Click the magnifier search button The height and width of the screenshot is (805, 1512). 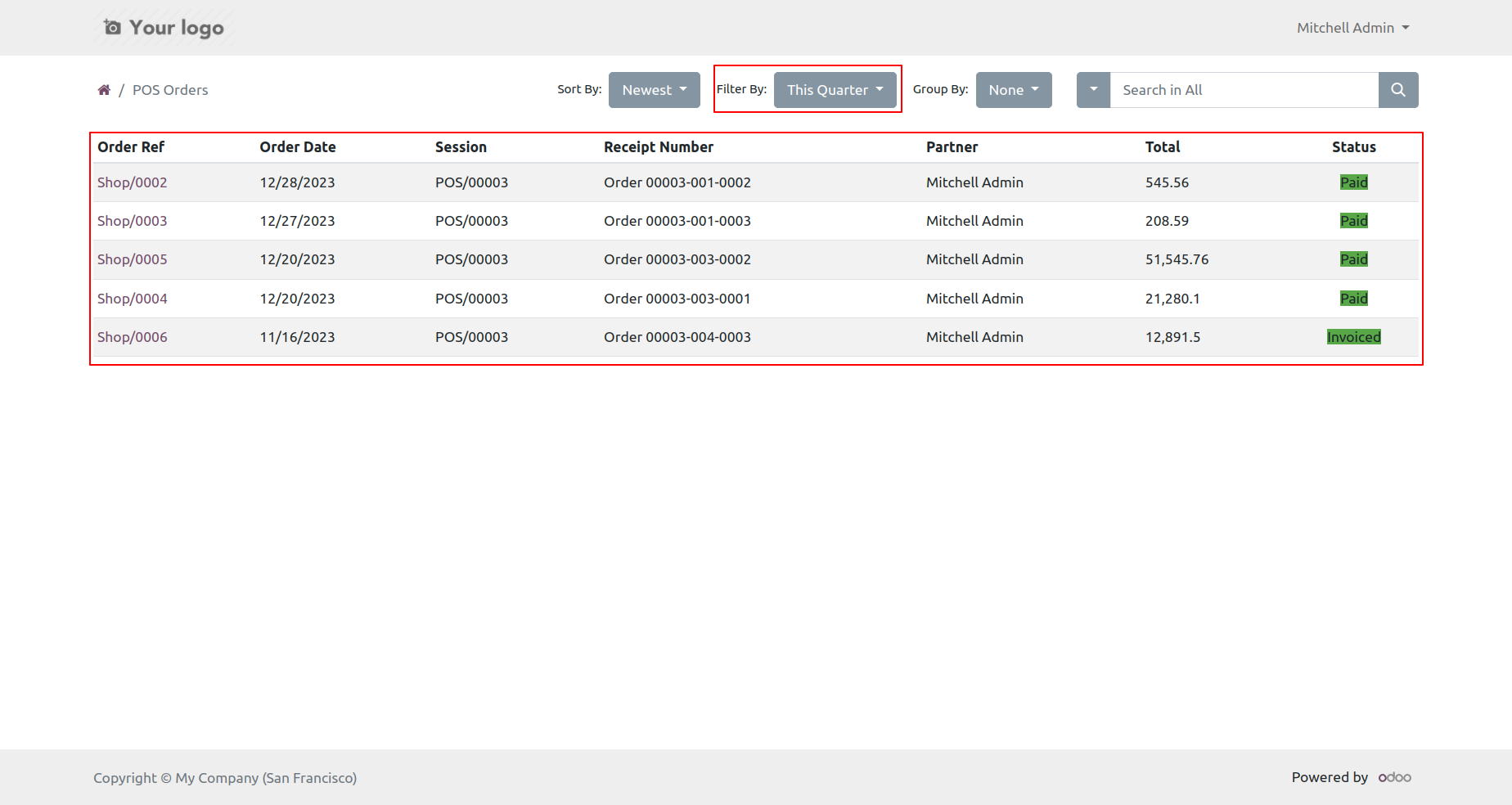pyautogui.click(x=1398, y=90)
